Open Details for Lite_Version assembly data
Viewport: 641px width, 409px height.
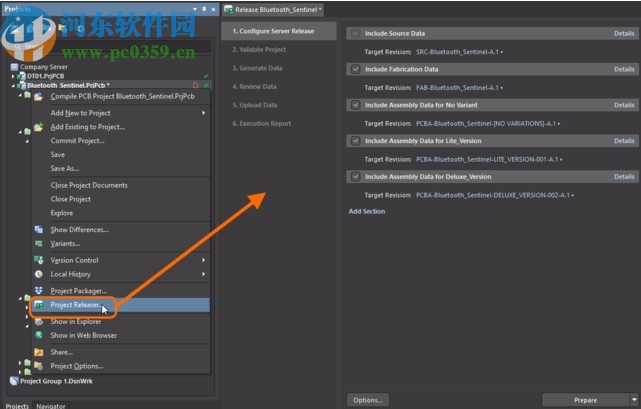click(x=624, y=141)
